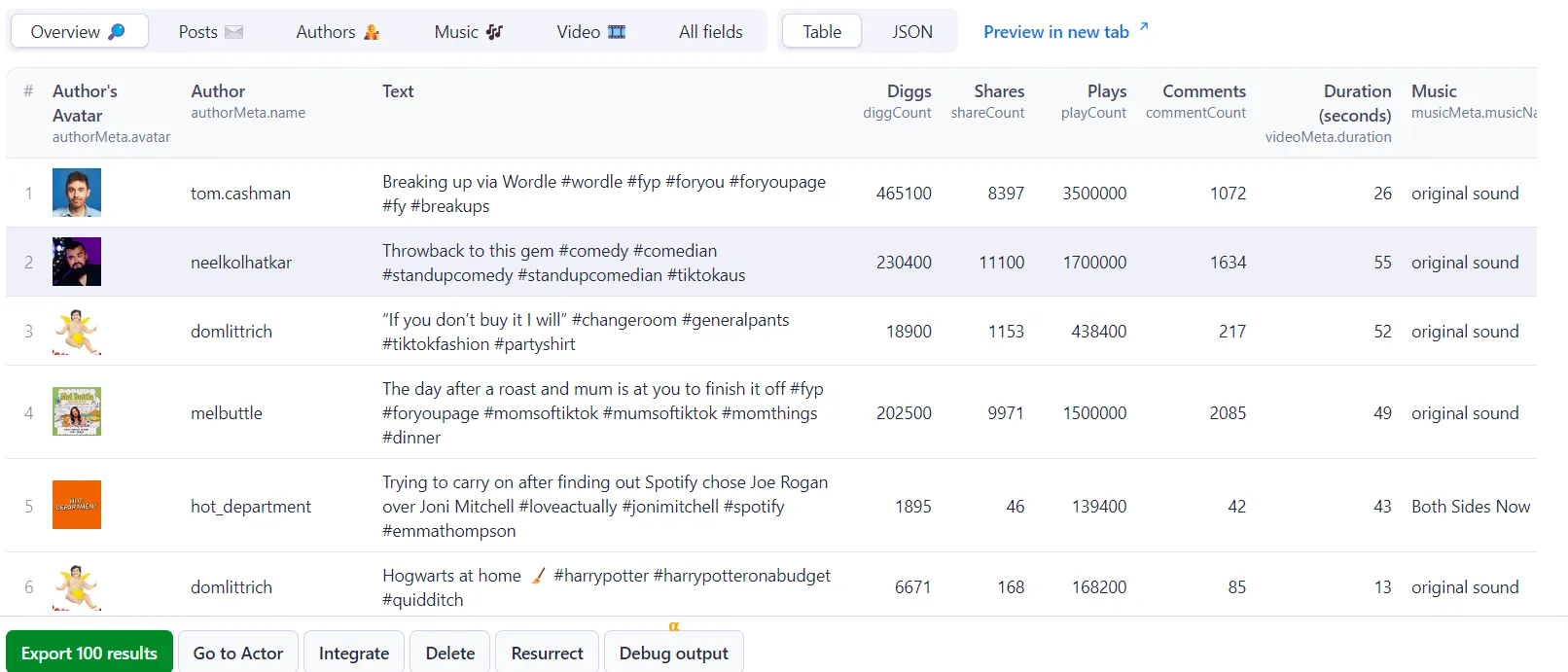The image size is (1568, 672).
Task: Click the Text column header
Action: point(398,90)
